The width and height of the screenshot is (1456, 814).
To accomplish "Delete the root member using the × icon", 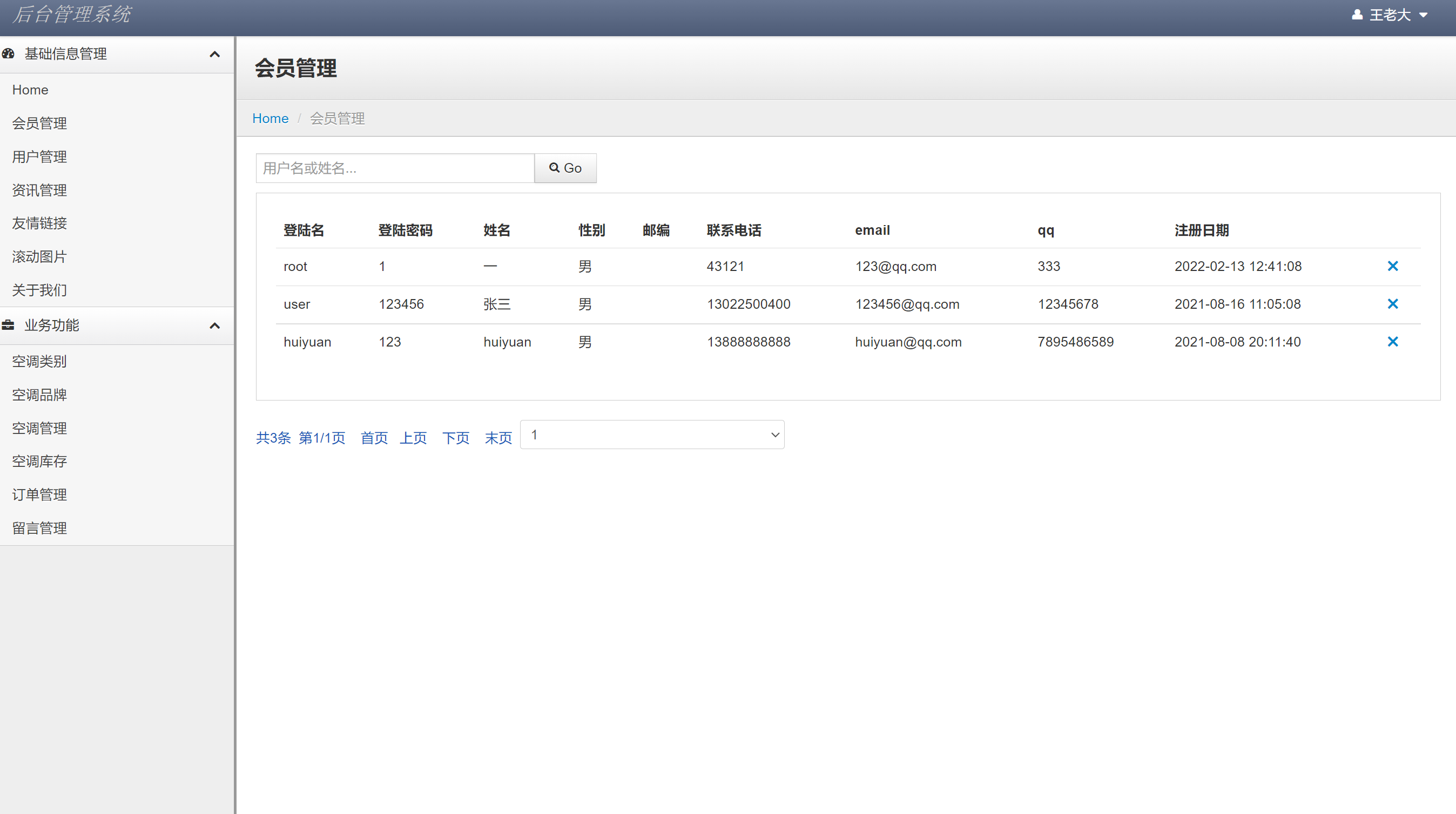I will 1393,266.
